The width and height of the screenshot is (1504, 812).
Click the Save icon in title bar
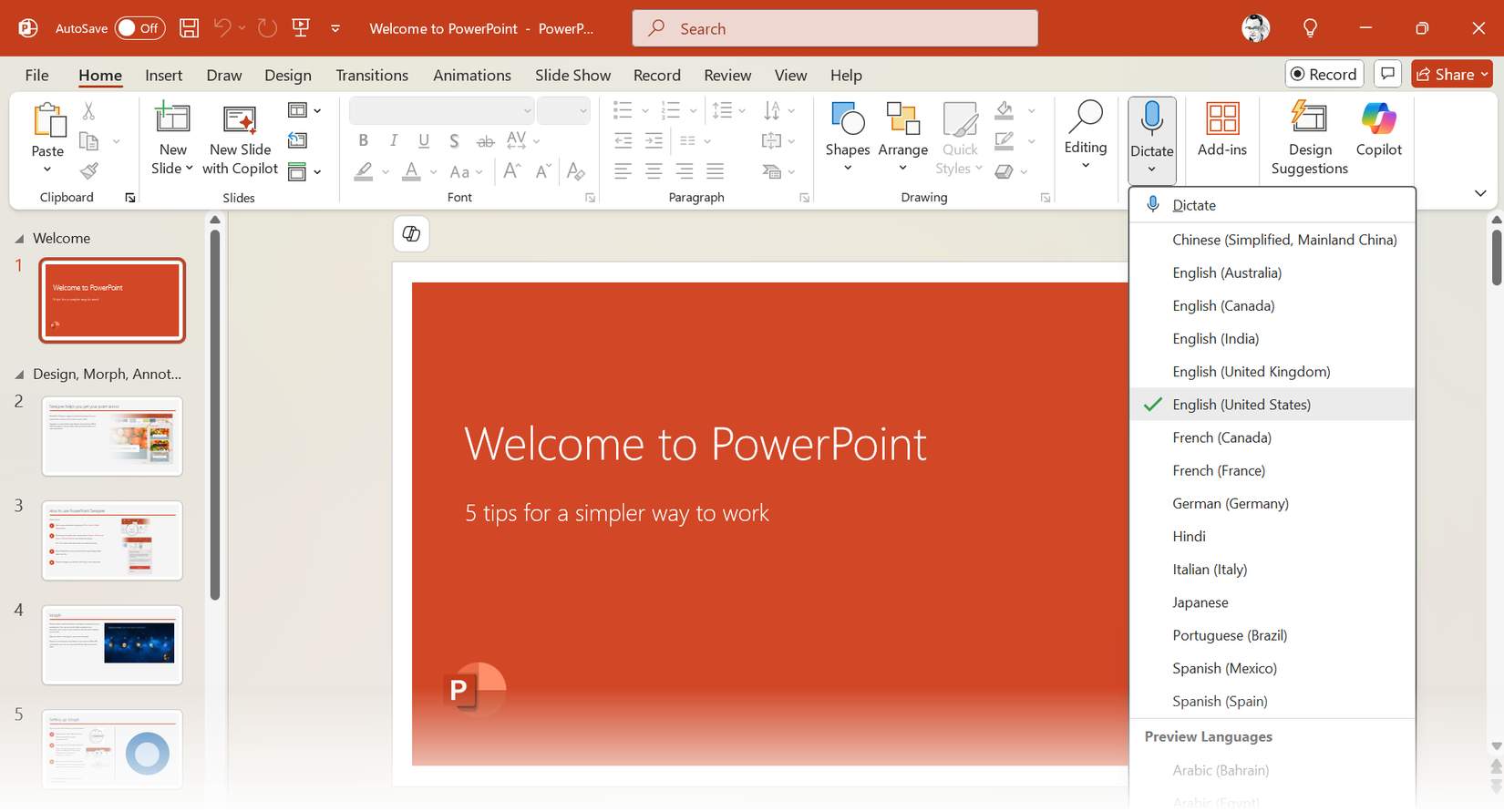(x=189, y=28)
